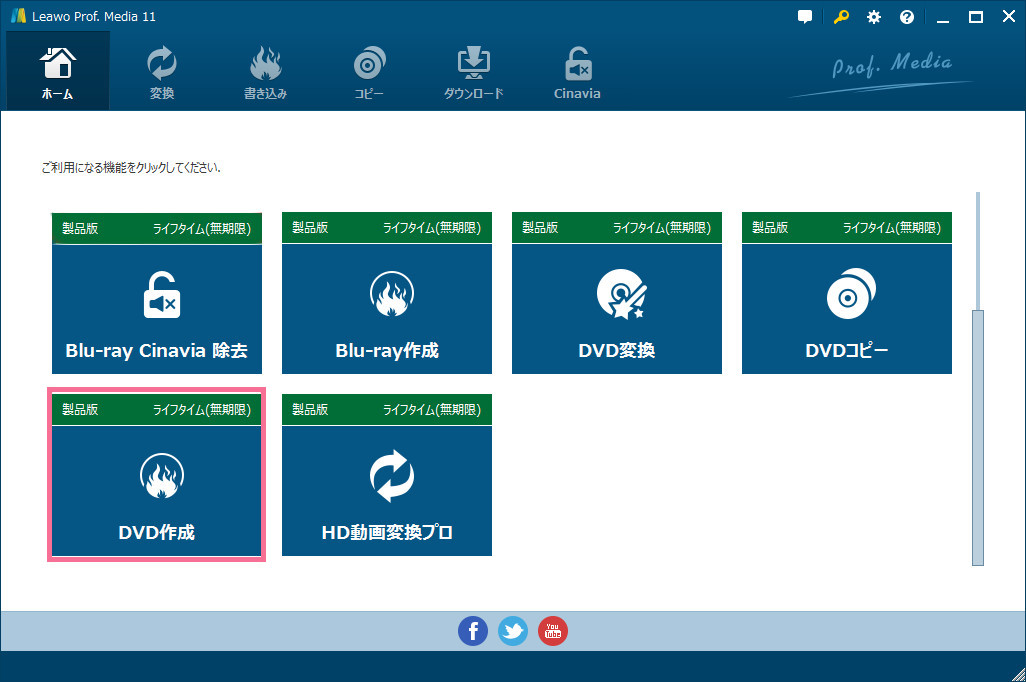Viewport: 1026px width, 682px height.
Task: Open the DVDコピー tile
Action: pos(846,308)
